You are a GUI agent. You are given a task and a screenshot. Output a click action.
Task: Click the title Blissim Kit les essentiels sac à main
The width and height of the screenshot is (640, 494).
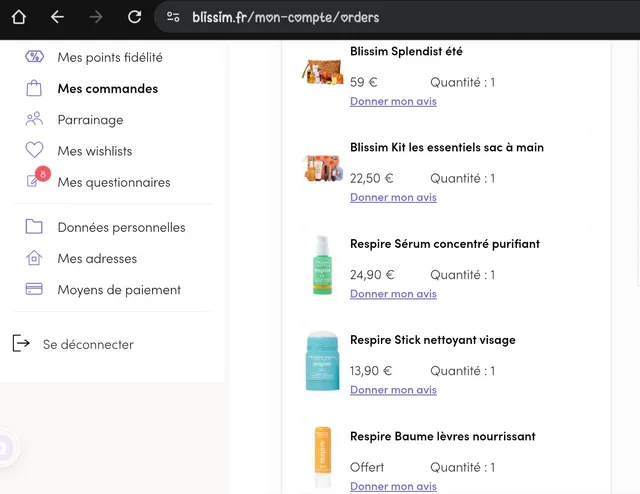(x=447, y=147)
